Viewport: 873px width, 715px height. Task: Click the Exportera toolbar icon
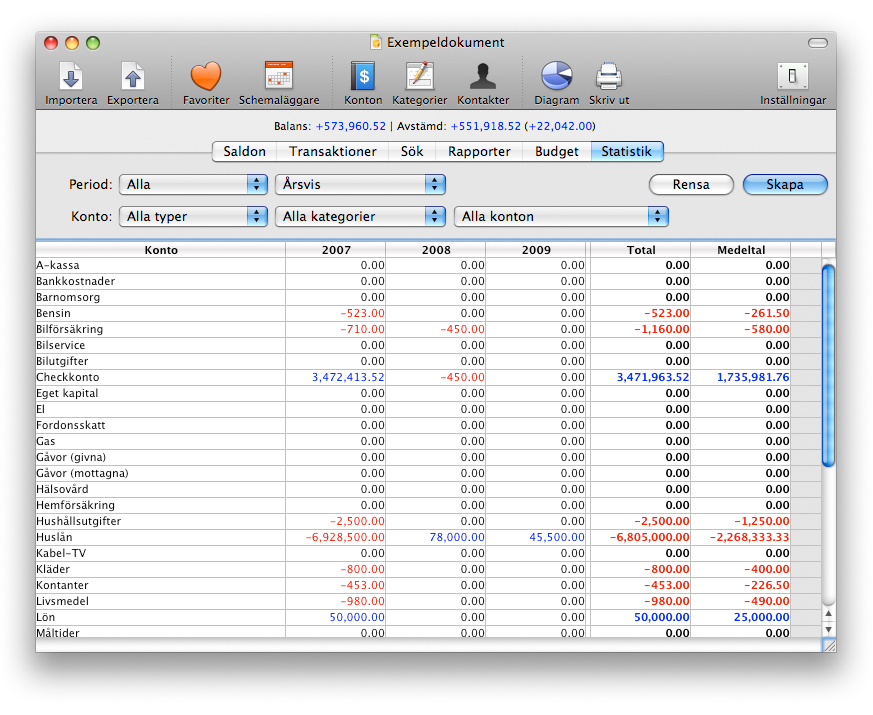coord(133,76)
